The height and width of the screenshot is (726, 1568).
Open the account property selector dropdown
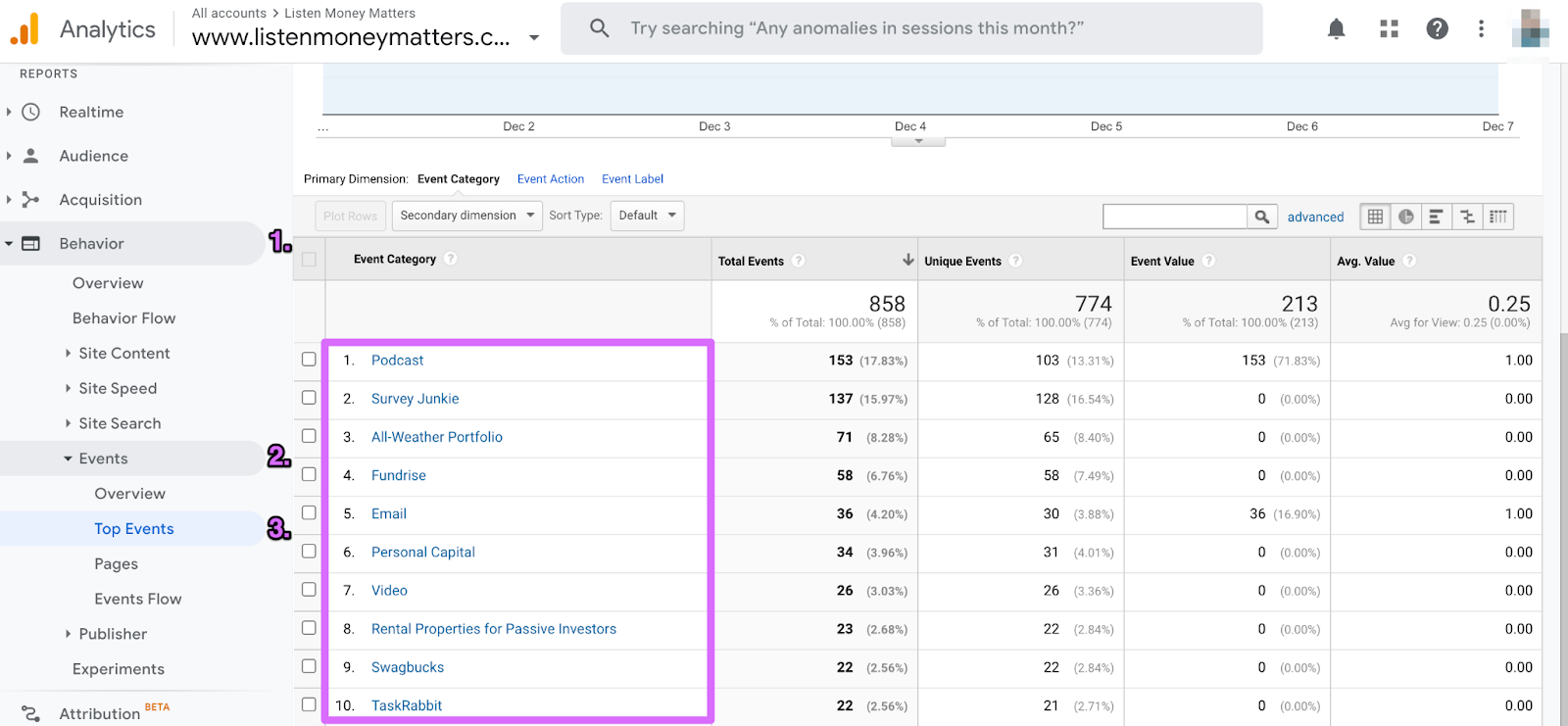(534, 38)
